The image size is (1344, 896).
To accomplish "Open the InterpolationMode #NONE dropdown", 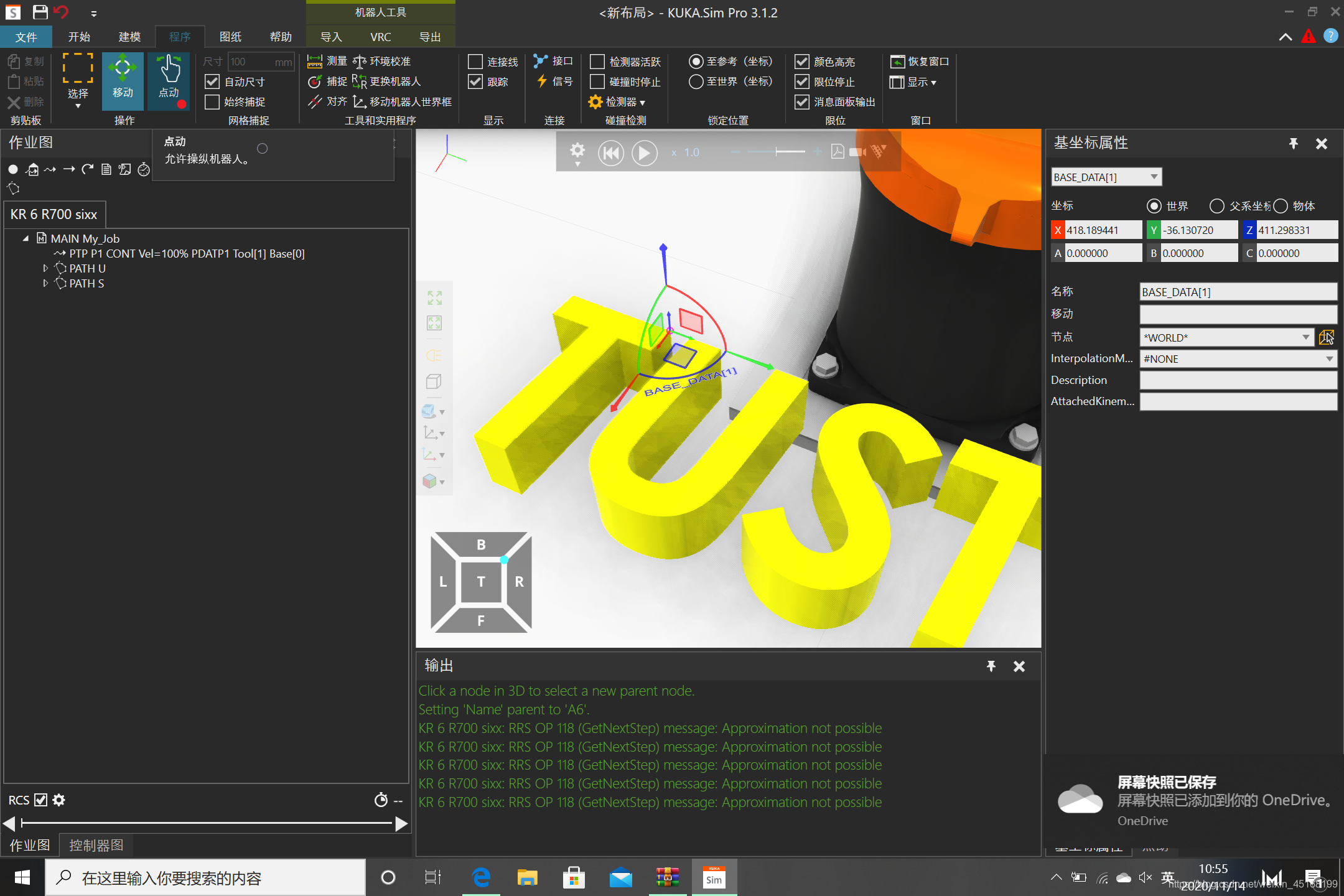I will 1329,359.
